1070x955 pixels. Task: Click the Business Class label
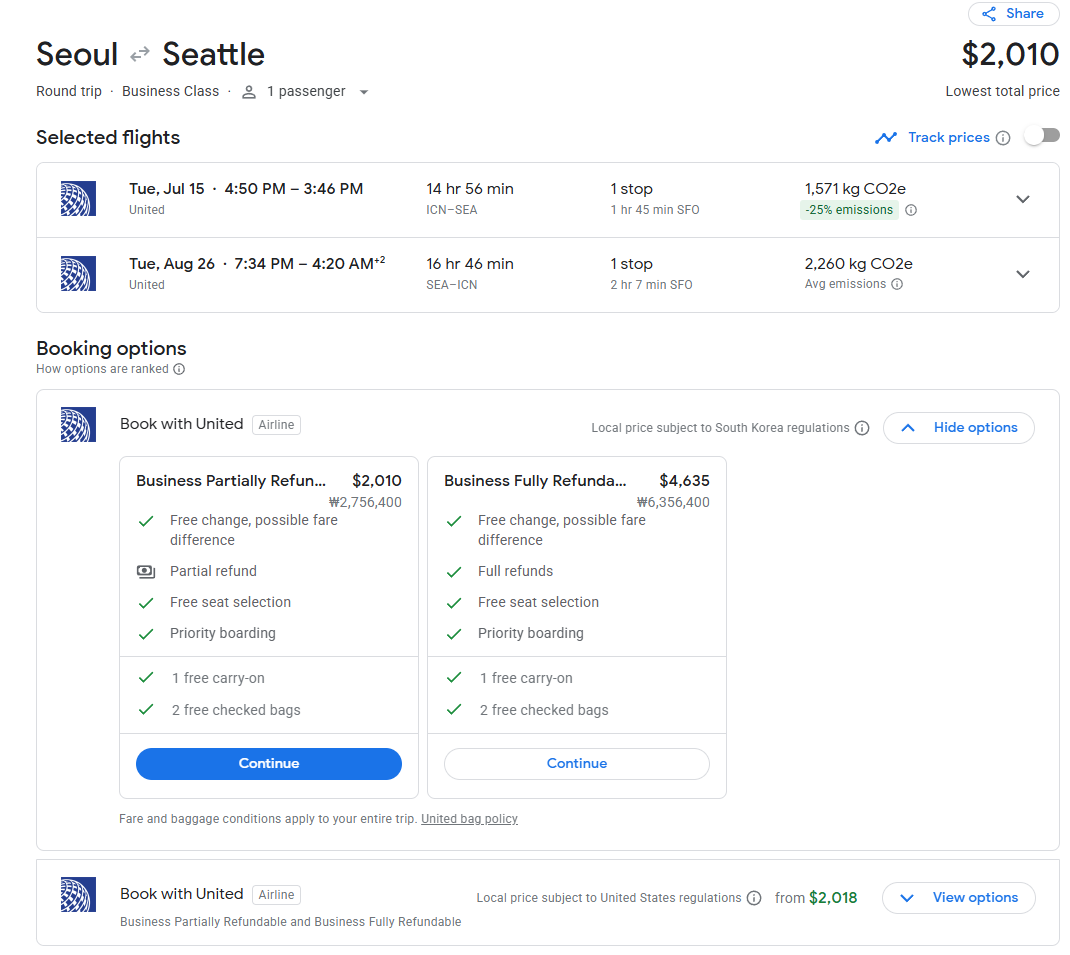[171, 91]
